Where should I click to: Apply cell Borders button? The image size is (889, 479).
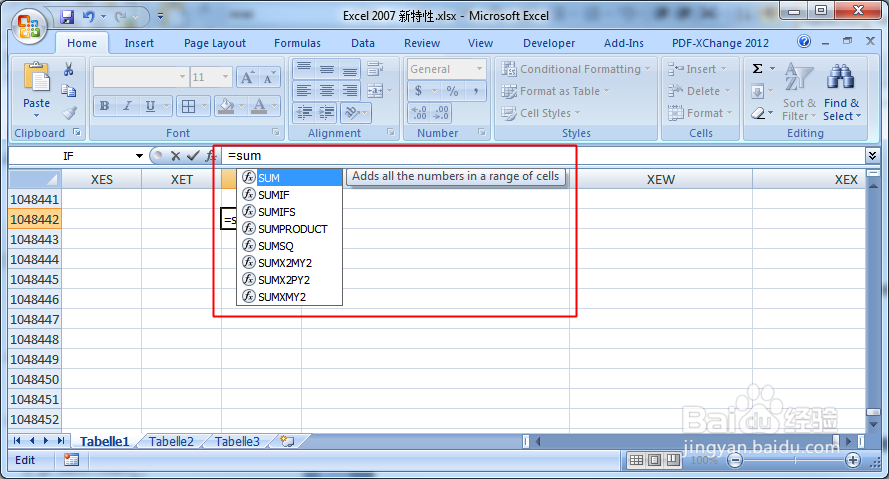click(x=188, y=106)
